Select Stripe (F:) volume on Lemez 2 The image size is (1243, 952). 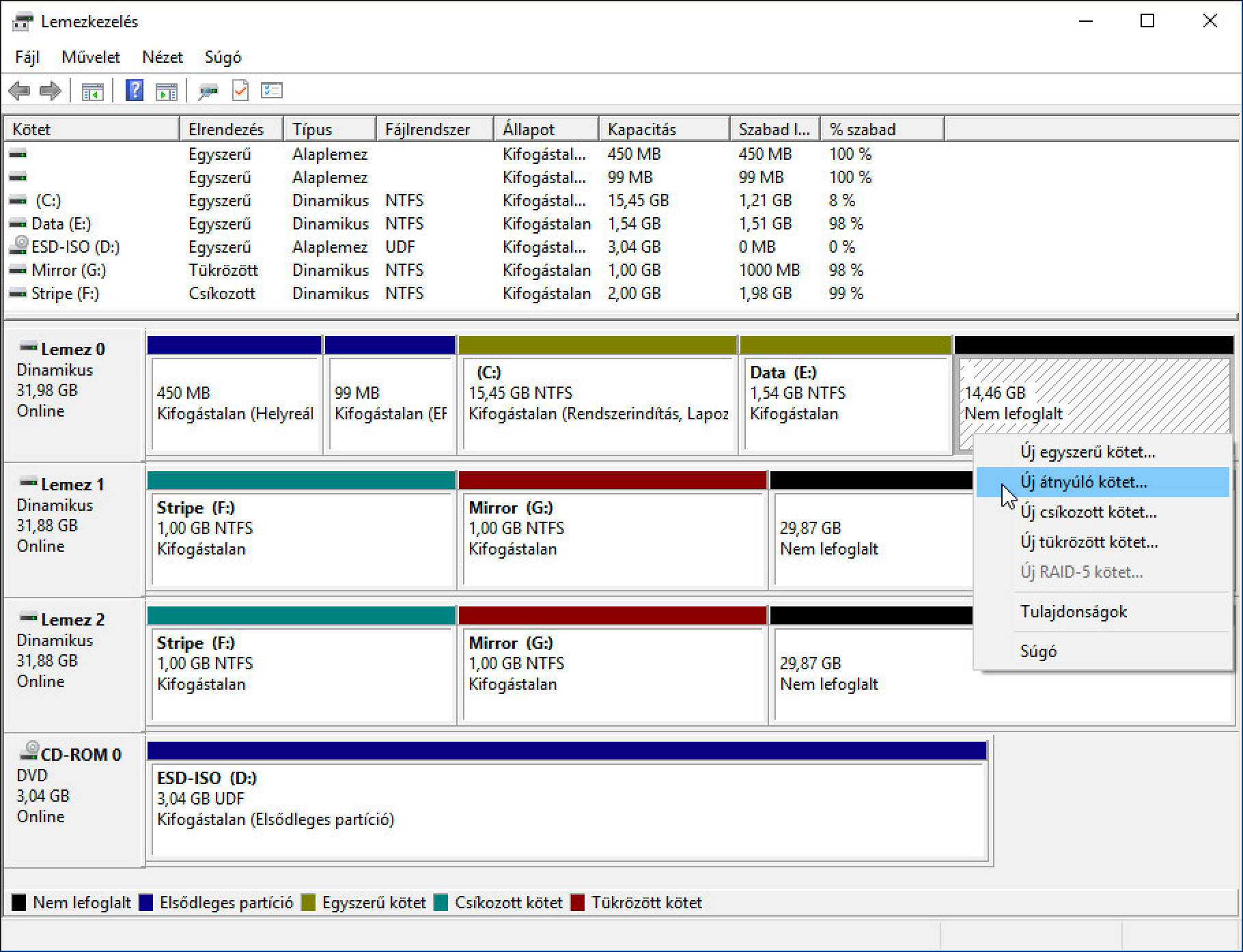click(x=301, y=664)
